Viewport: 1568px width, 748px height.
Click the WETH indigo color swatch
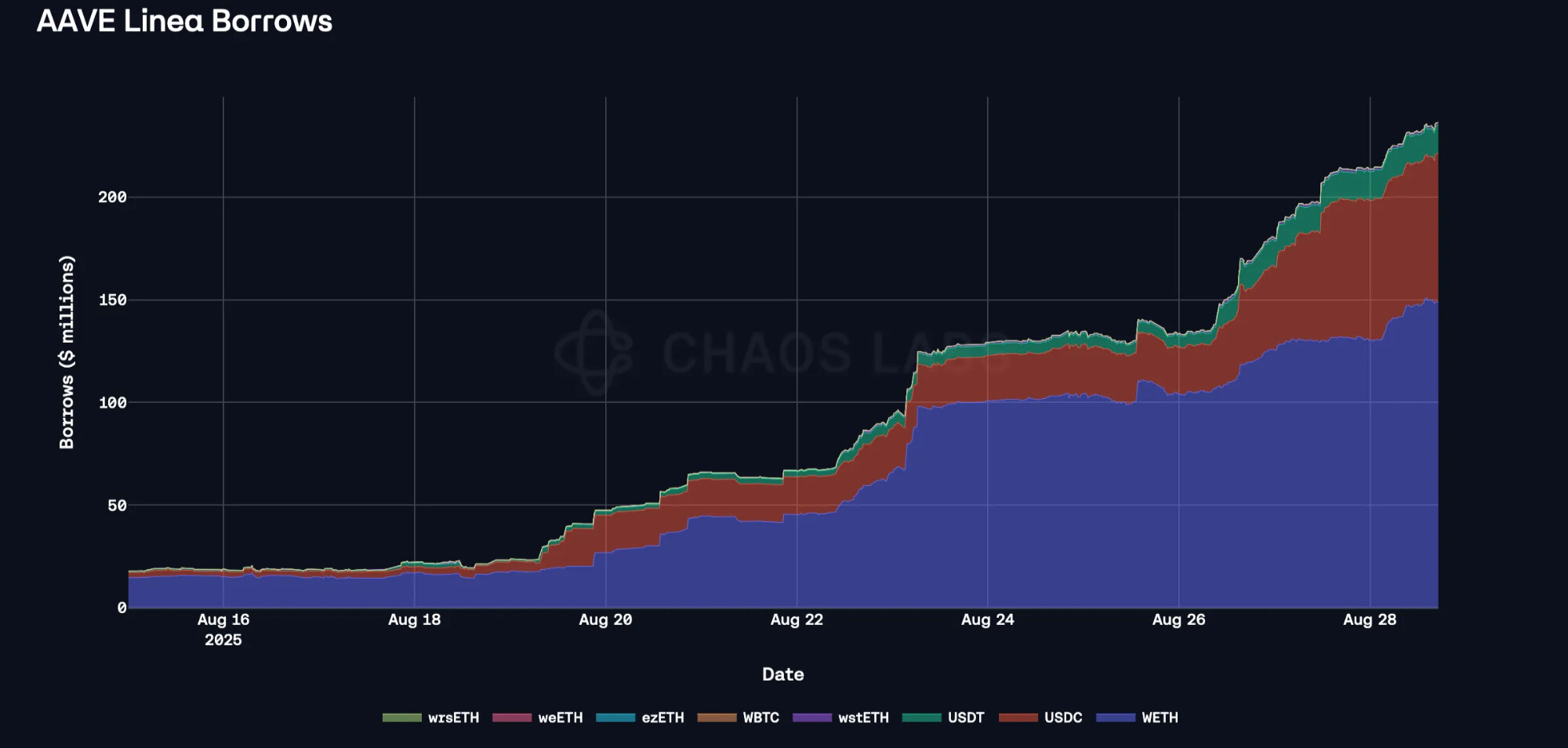[x=1116, y=717]
